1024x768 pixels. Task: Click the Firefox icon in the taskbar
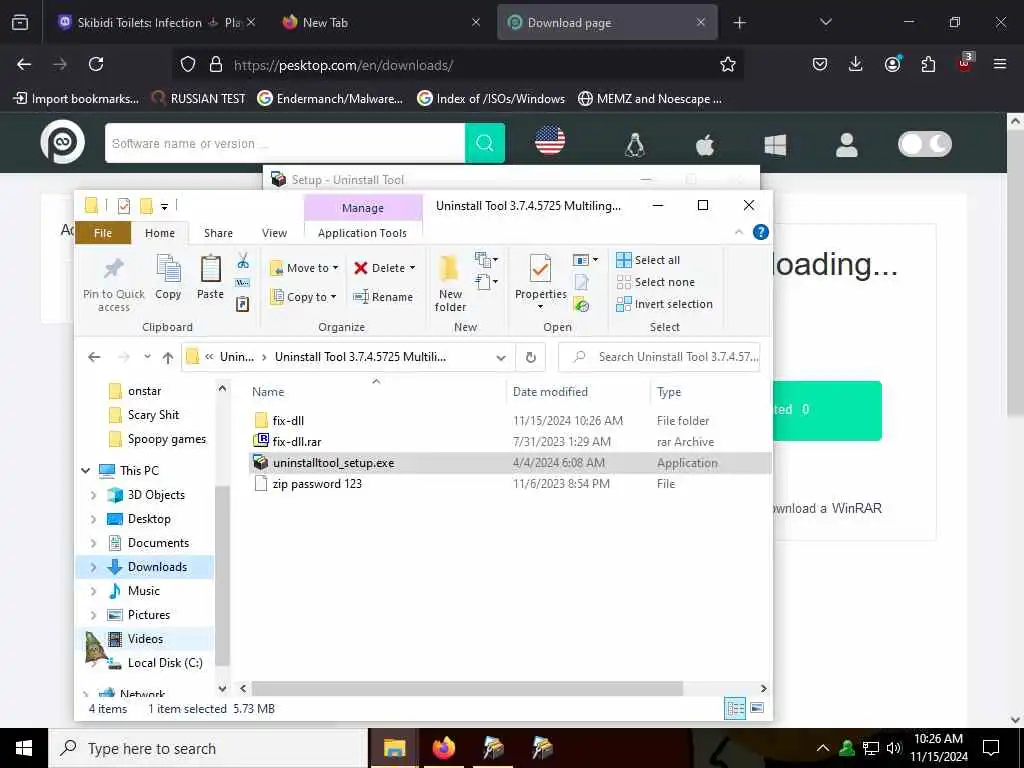(443, 748)
